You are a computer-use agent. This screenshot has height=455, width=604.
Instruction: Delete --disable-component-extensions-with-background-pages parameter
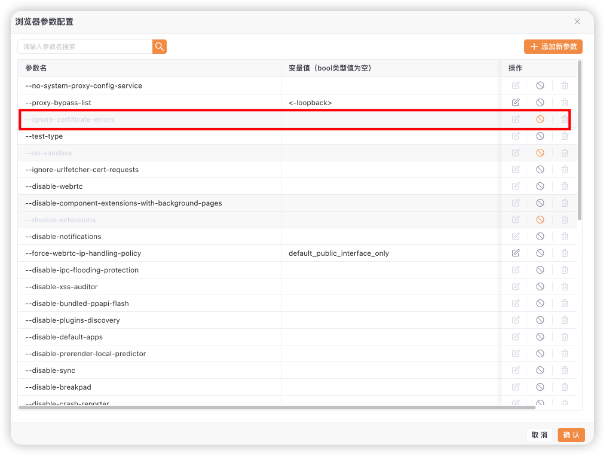coord(564,203)
